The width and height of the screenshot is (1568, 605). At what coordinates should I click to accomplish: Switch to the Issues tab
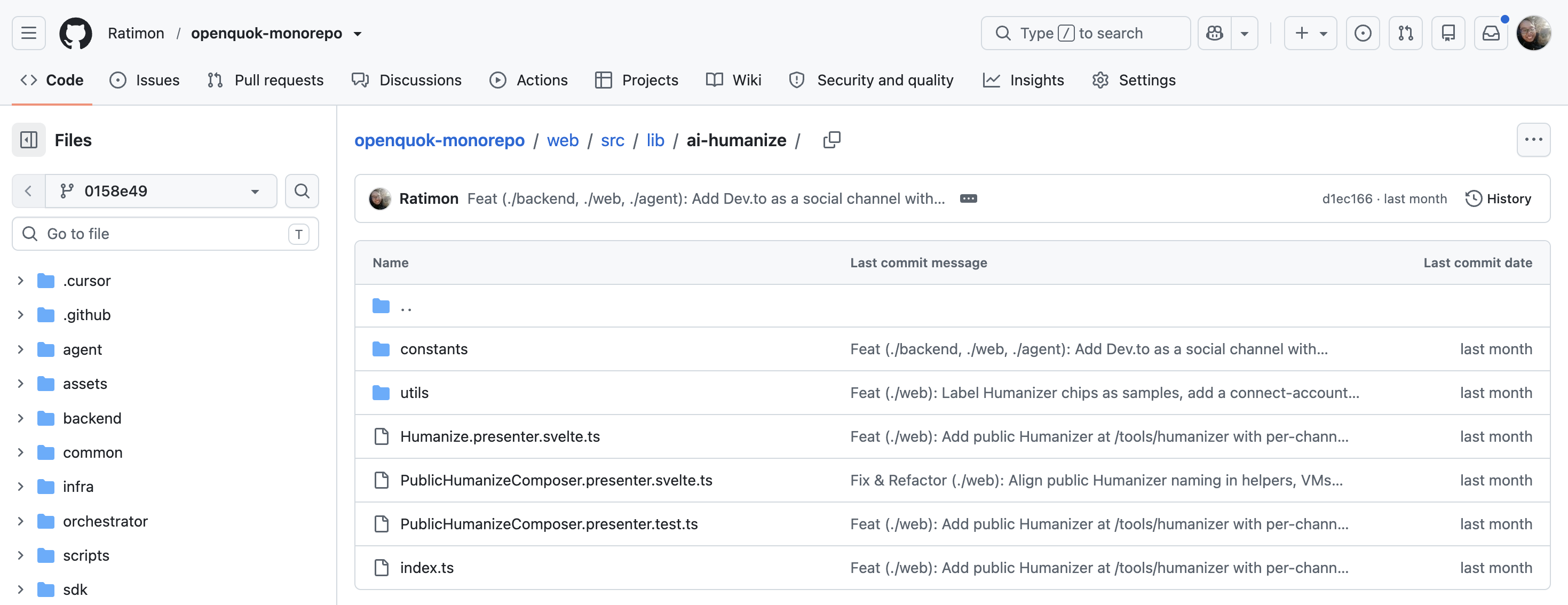click(144, 81)
